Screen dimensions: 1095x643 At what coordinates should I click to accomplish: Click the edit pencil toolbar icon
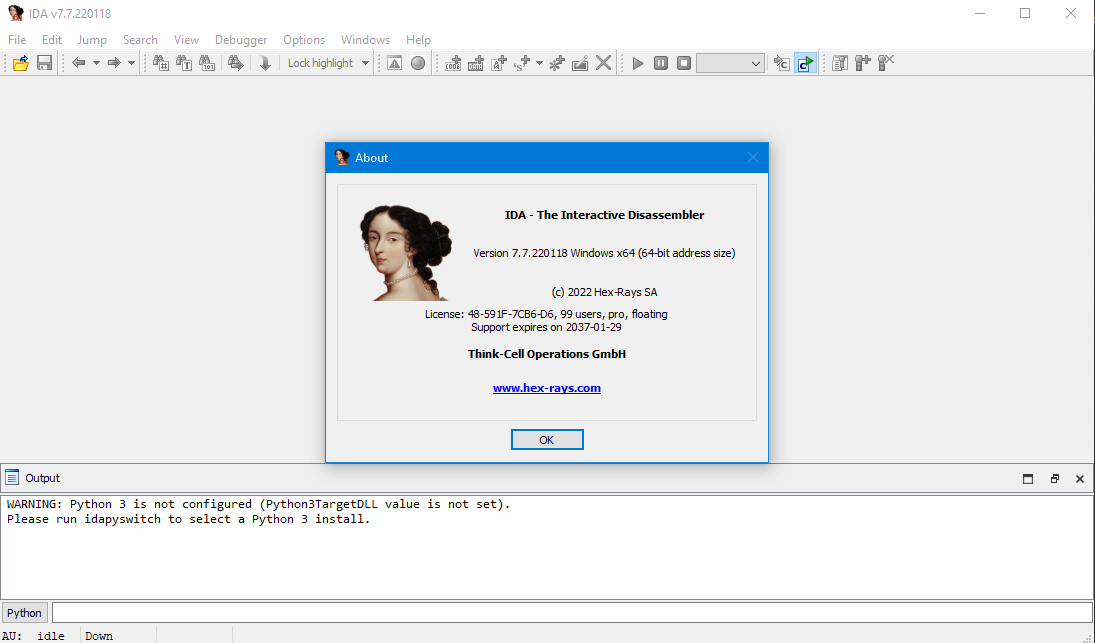click(x=580, y=63)
